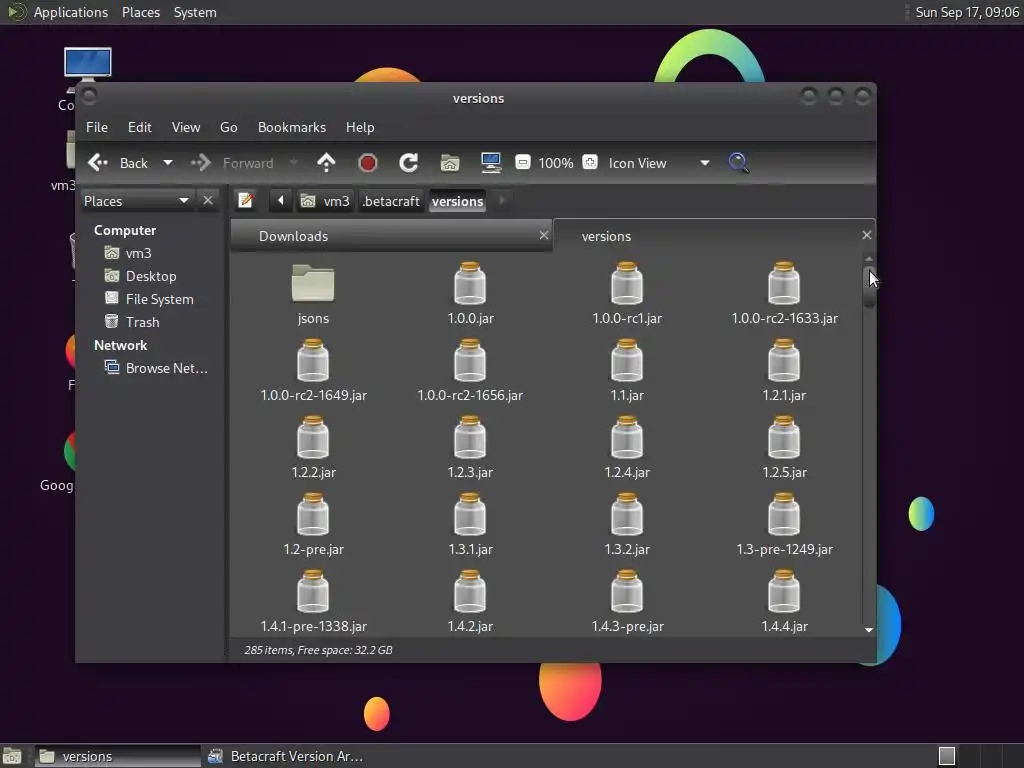Select the .betacraft path button
Viewport: 1024px width, 768px height.
[391, 201]
